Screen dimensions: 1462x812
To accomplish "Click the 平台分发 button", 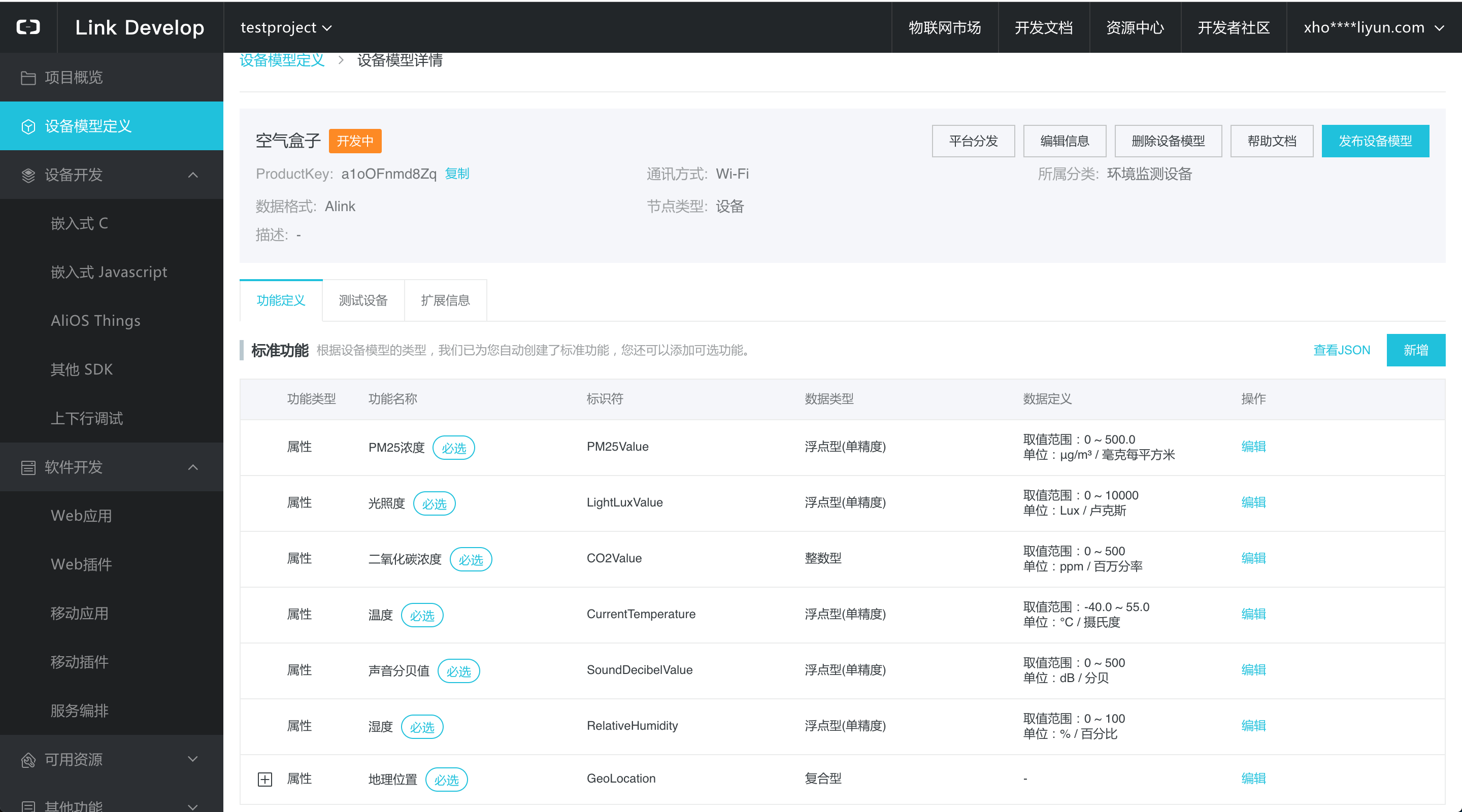I will point(973,141).
